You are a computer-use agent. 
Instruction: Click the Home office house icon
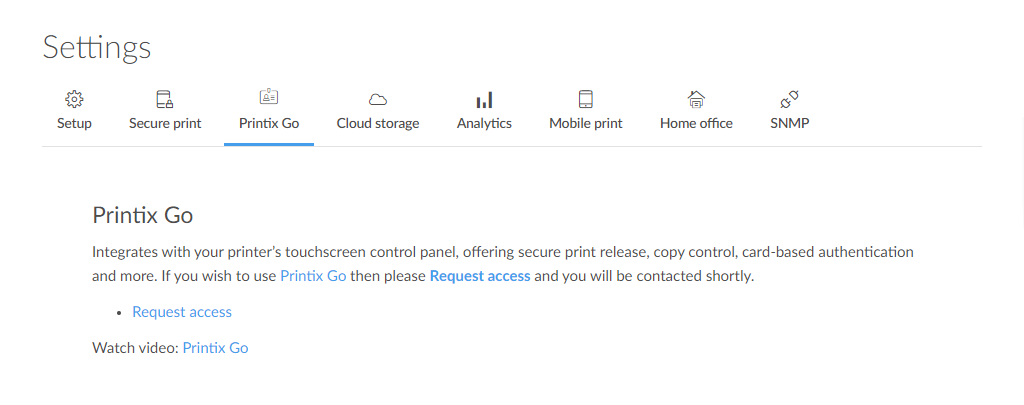(696, 99)
